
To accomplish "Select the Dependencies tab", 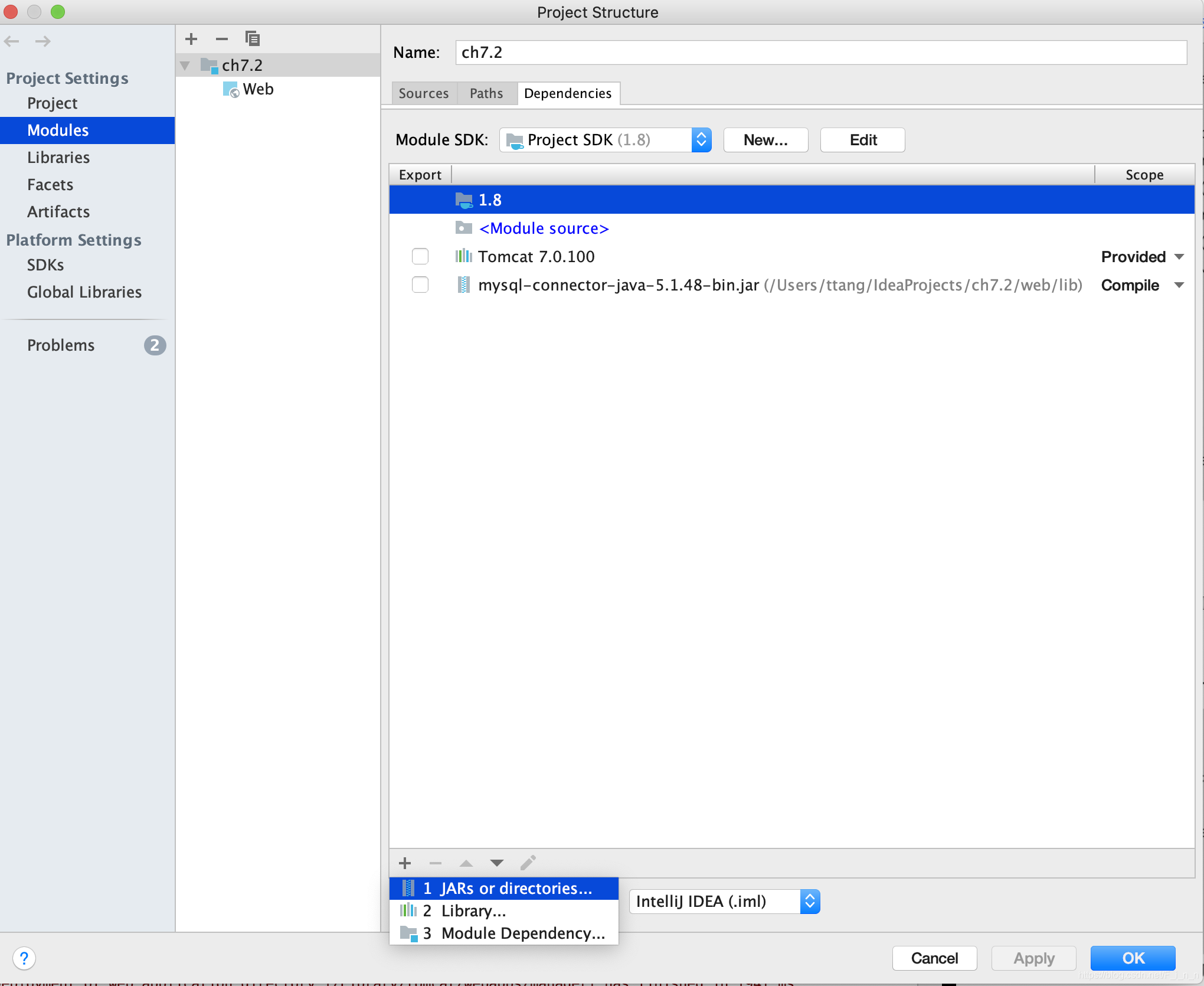I will click(x=567, y=92).
